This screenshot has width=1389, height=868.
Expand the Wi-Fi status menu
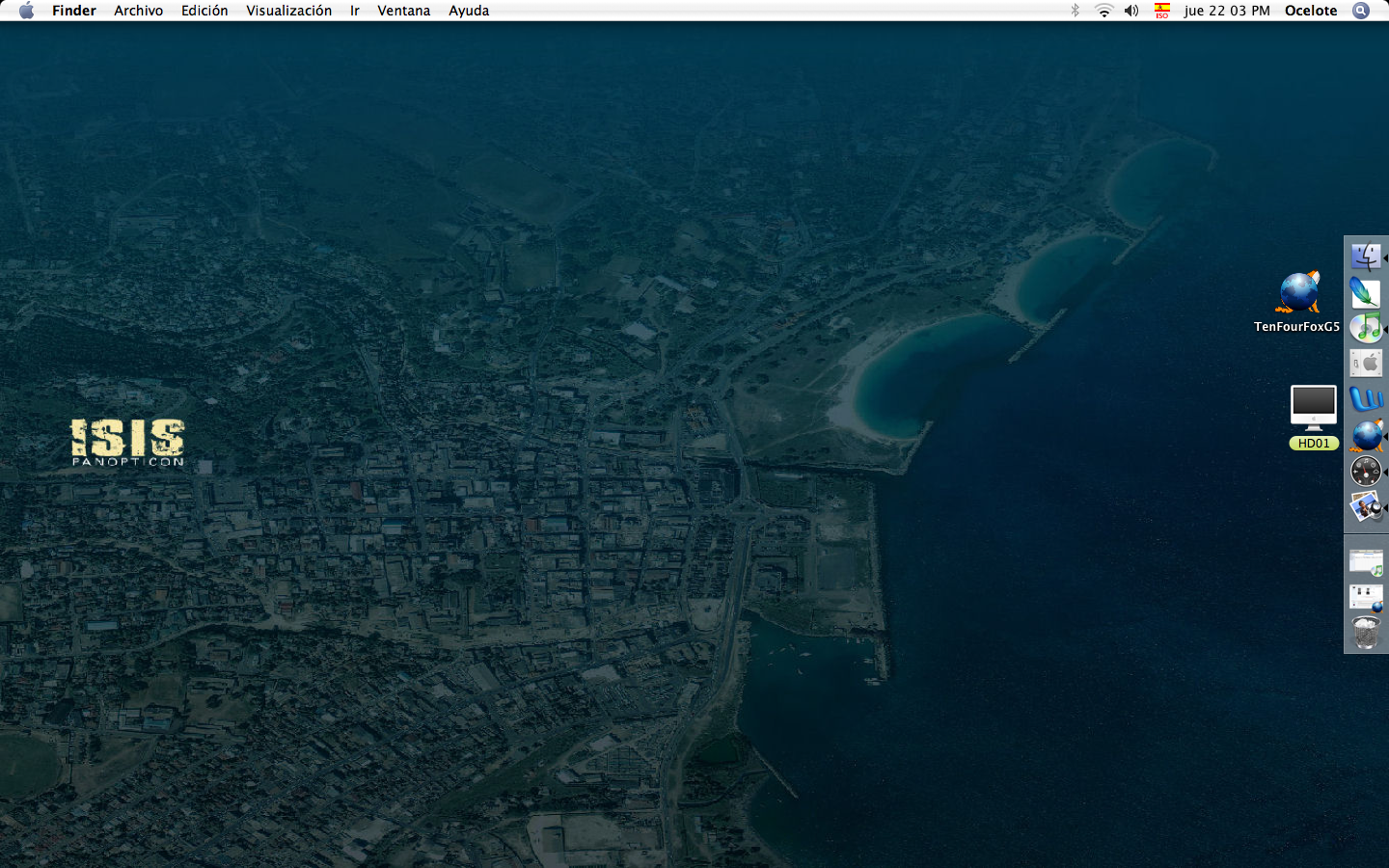1103,11
